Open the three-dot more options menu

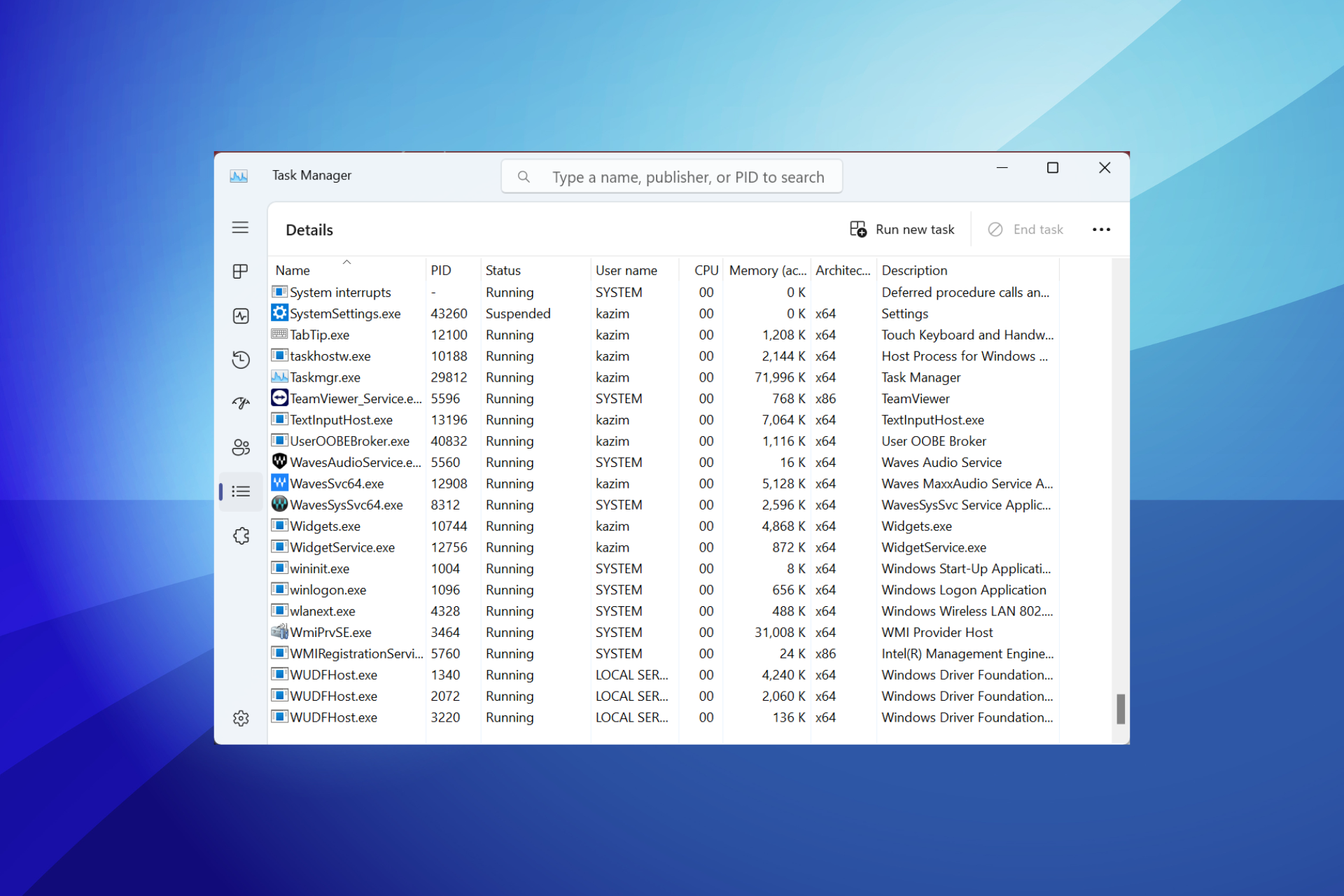(x=1101, y=230)
